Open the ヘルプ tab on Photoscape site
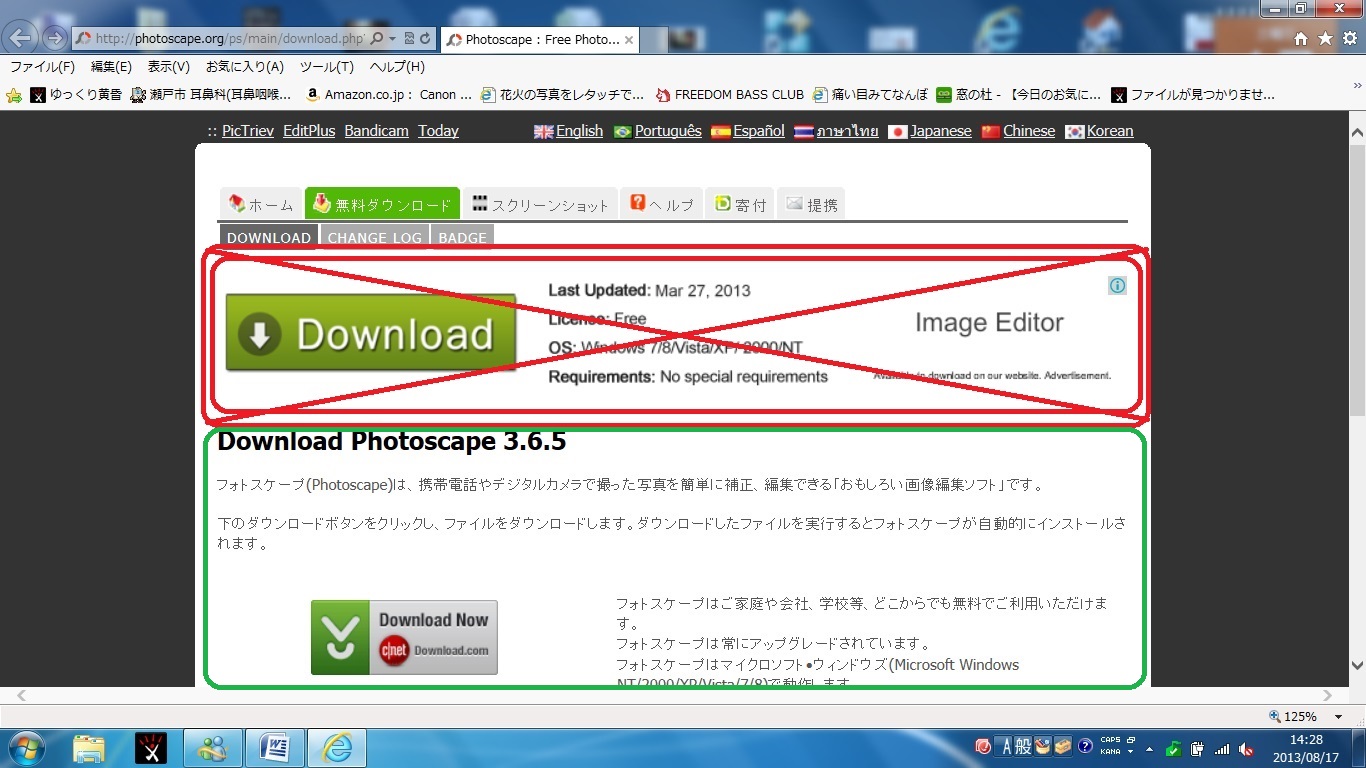1366x768 pixels. (x=661, y=204)
